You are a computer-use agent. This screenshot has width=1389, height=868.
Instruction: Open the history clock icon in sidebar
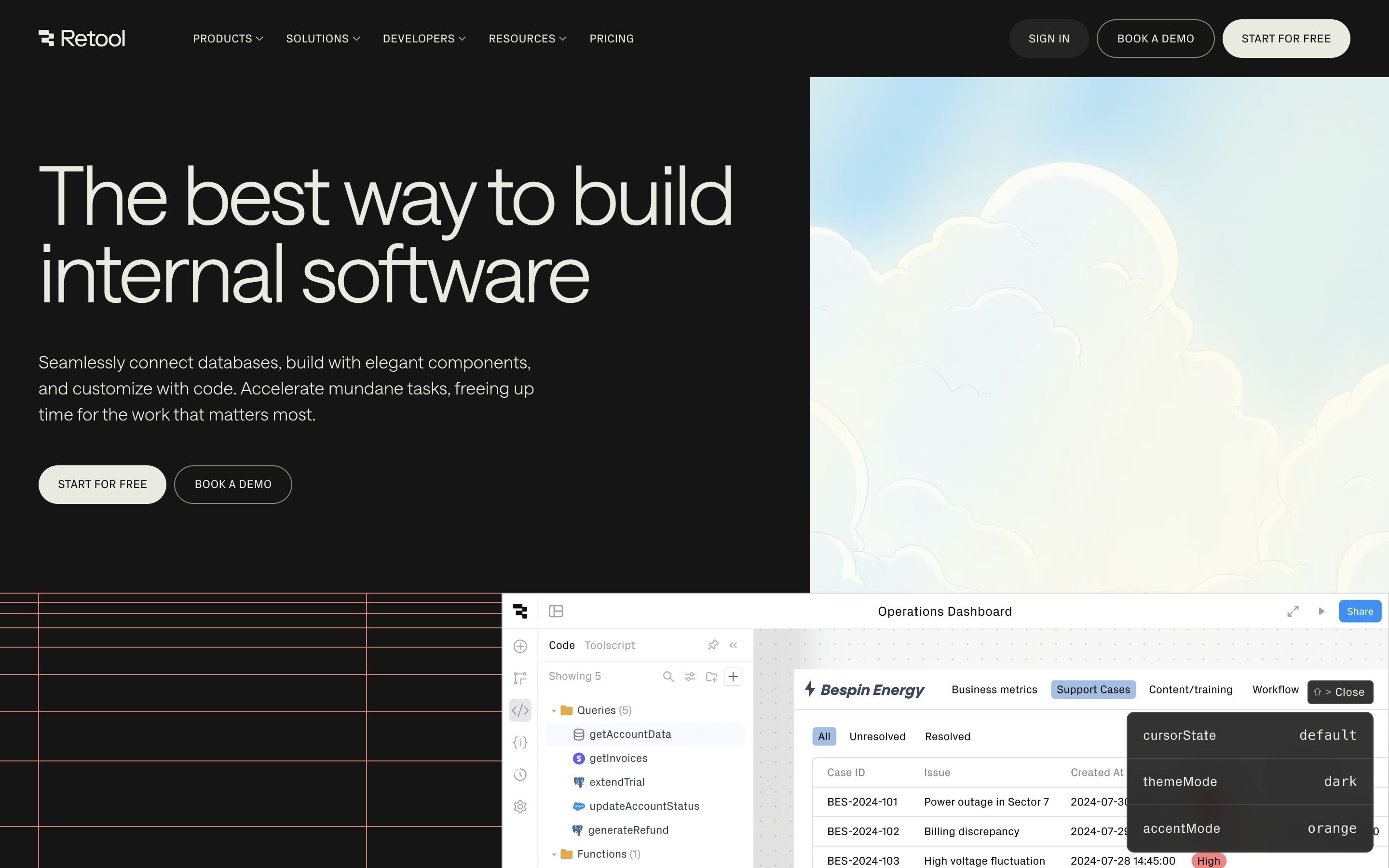520,774
